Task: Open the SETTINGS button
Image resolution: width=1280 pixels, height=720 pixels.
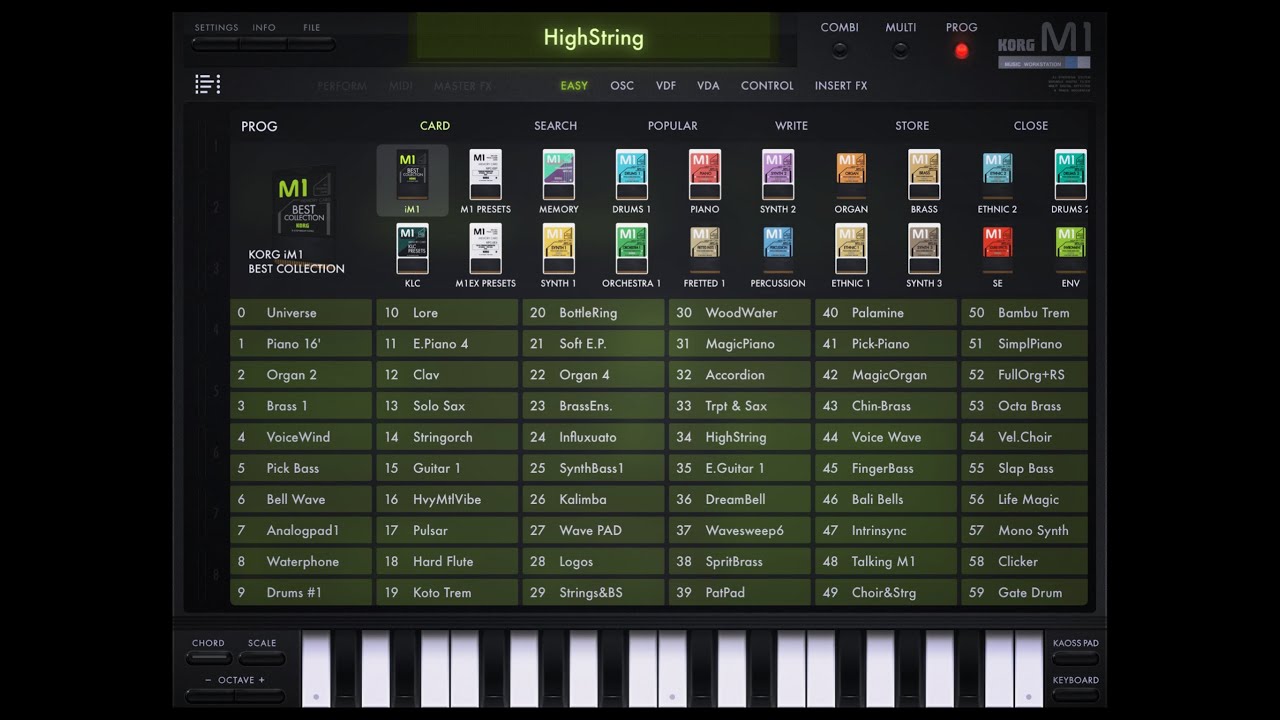Action: pyautogui.click(x=215, y=44)
